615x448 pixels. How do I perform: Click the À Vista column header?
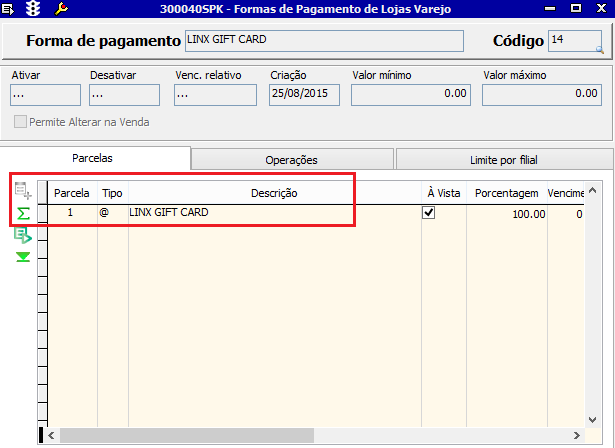pos(444,193)
